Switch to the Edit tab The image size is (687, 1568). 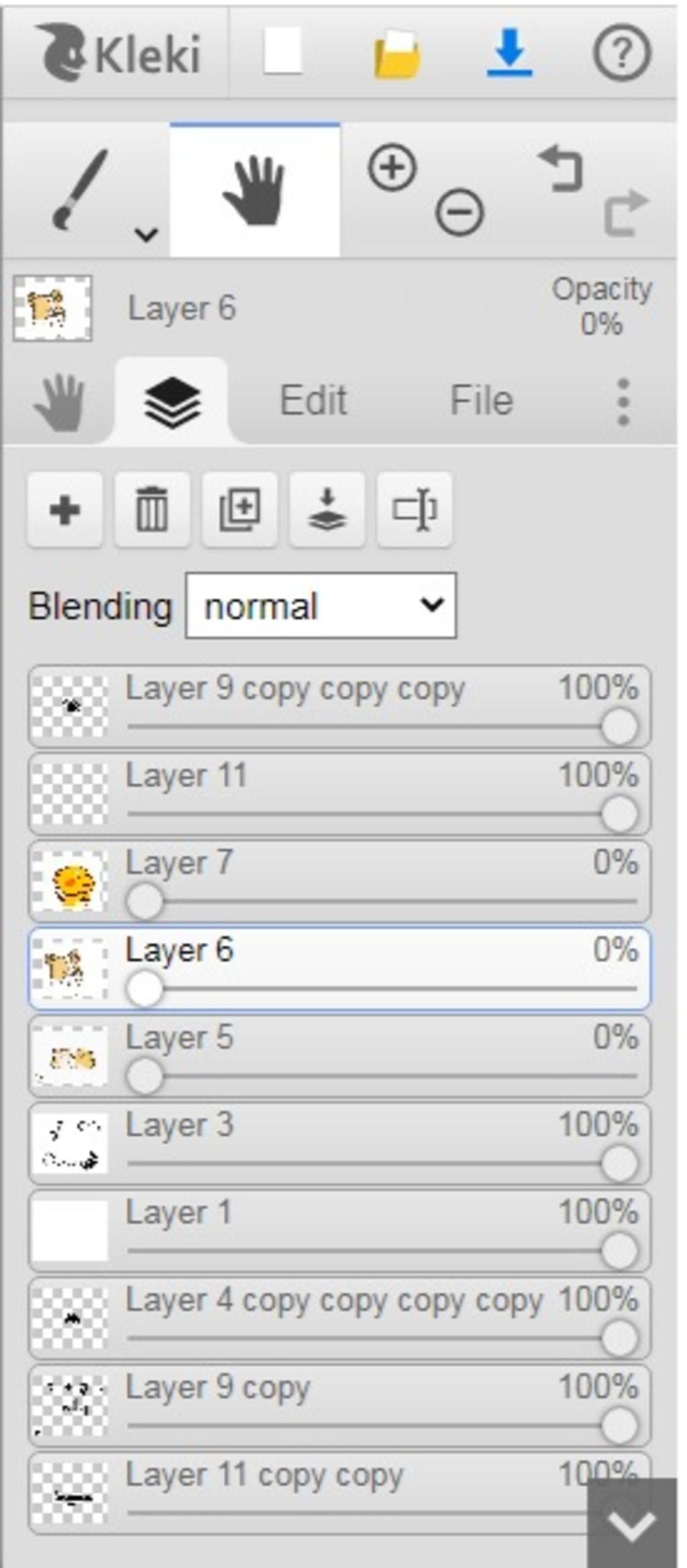[313, 400]
